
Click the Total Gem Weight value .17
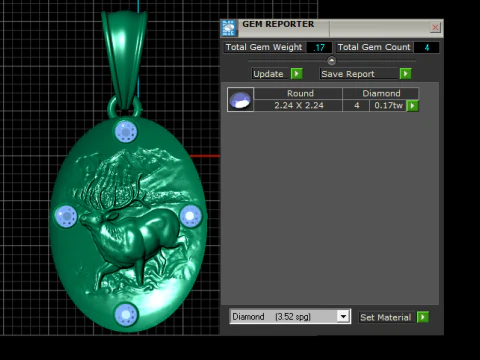pyautogui.click(x=319, y=47)
